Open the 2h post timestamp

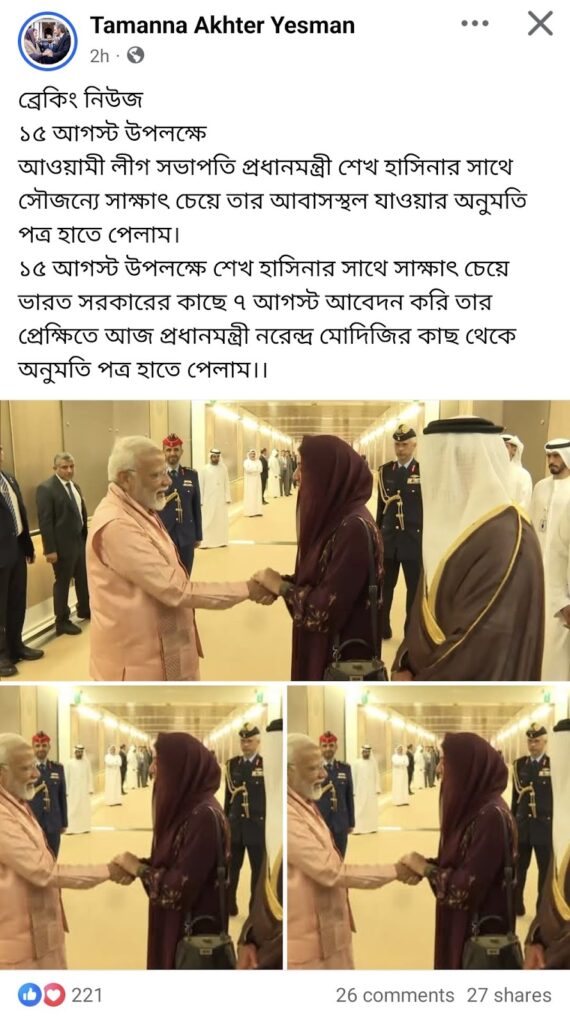tap(99, 56)
